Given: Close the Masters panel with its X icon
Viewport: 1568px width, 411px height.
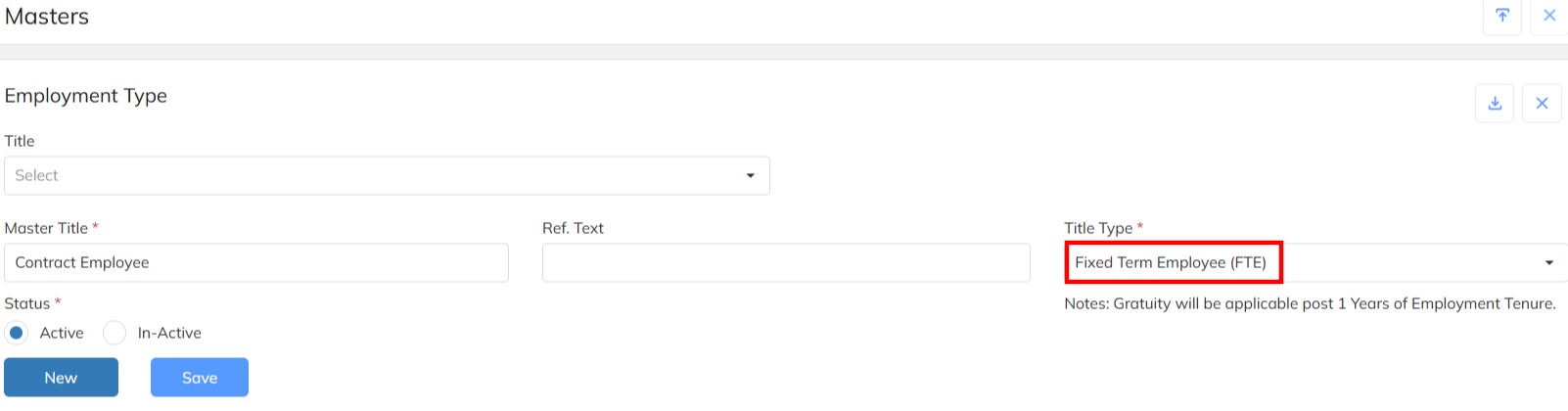Looking at the screenshot, I should (1549, 16).
